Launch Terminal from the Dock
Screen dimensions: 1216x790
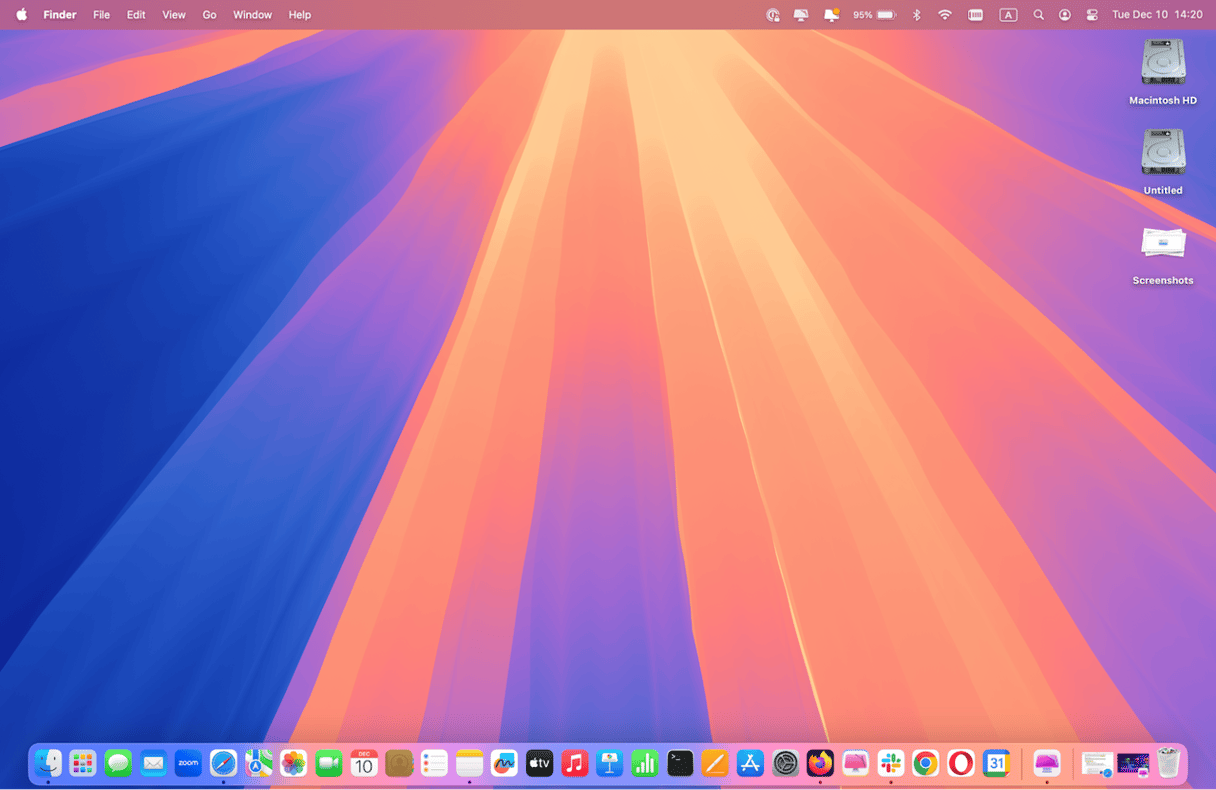click(x=680, y=764)
